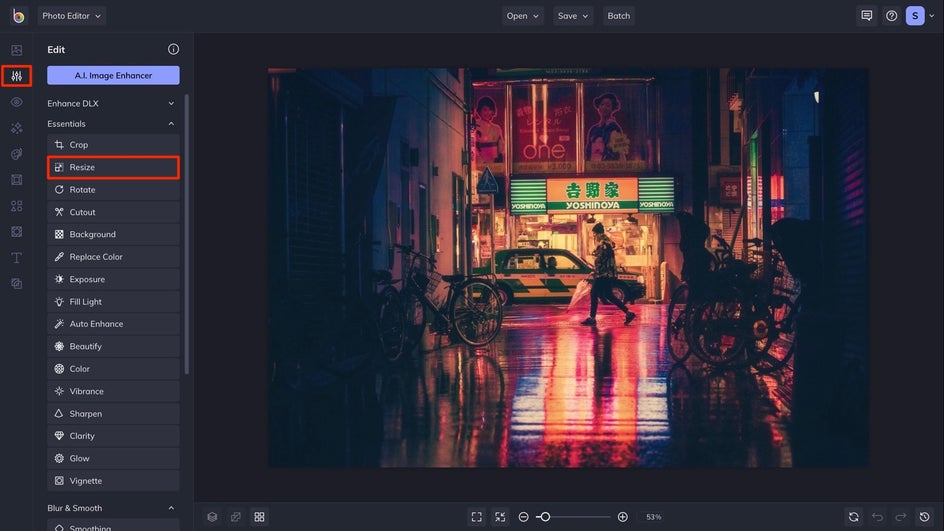Open the Glow tool
This screenshot has width=944, height=531.
(x=113, y=458)
